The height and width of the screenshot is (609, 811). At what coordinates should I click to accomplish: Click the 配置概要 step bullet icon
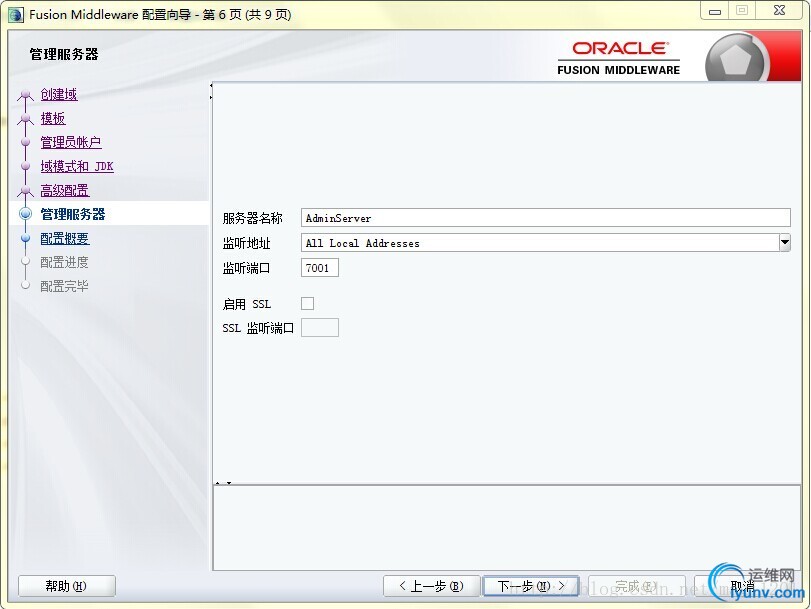click(x=25, y=238)
